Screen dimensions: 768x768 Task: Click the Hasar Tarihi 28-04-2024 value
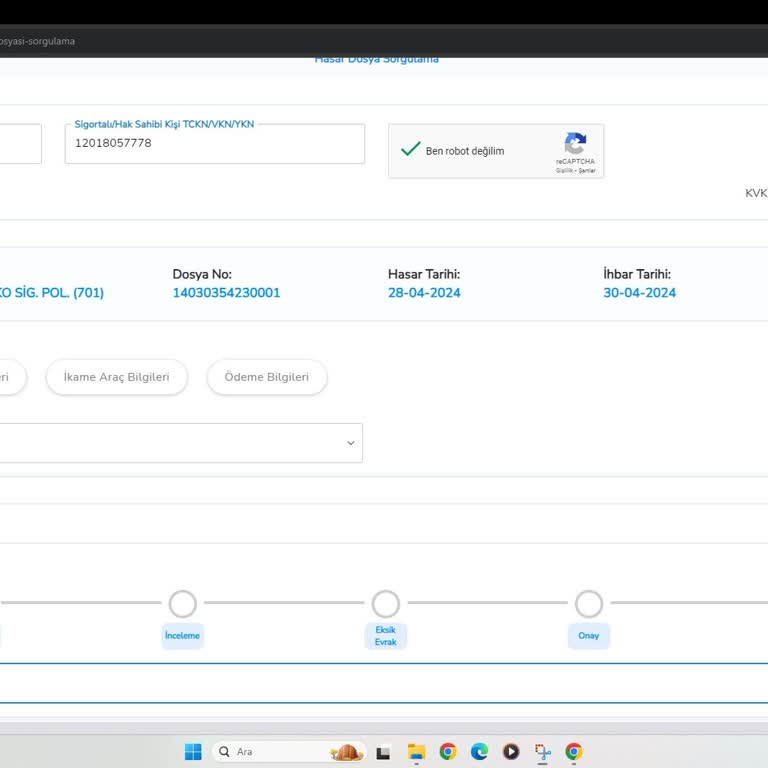click(424, 293)
